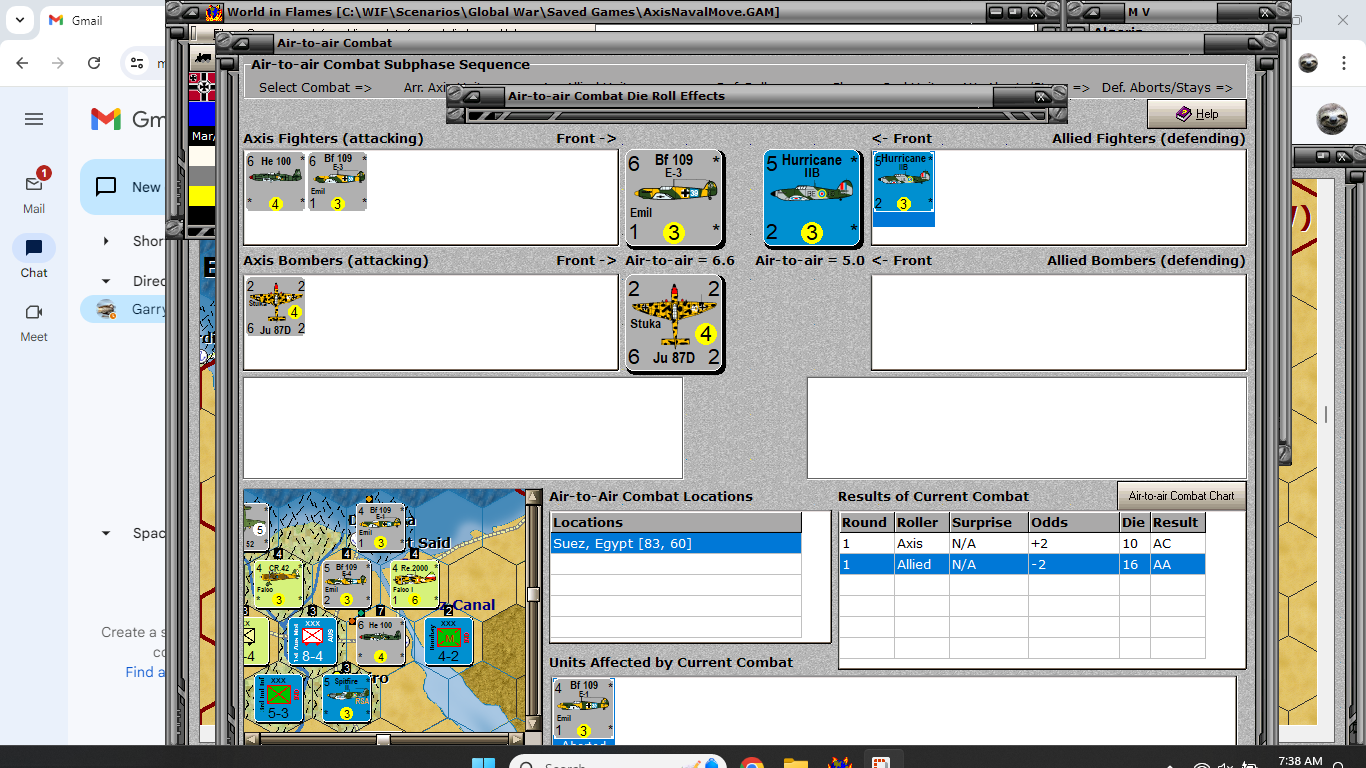Open File Explorer from the taskbar

(x=795, y=765)
